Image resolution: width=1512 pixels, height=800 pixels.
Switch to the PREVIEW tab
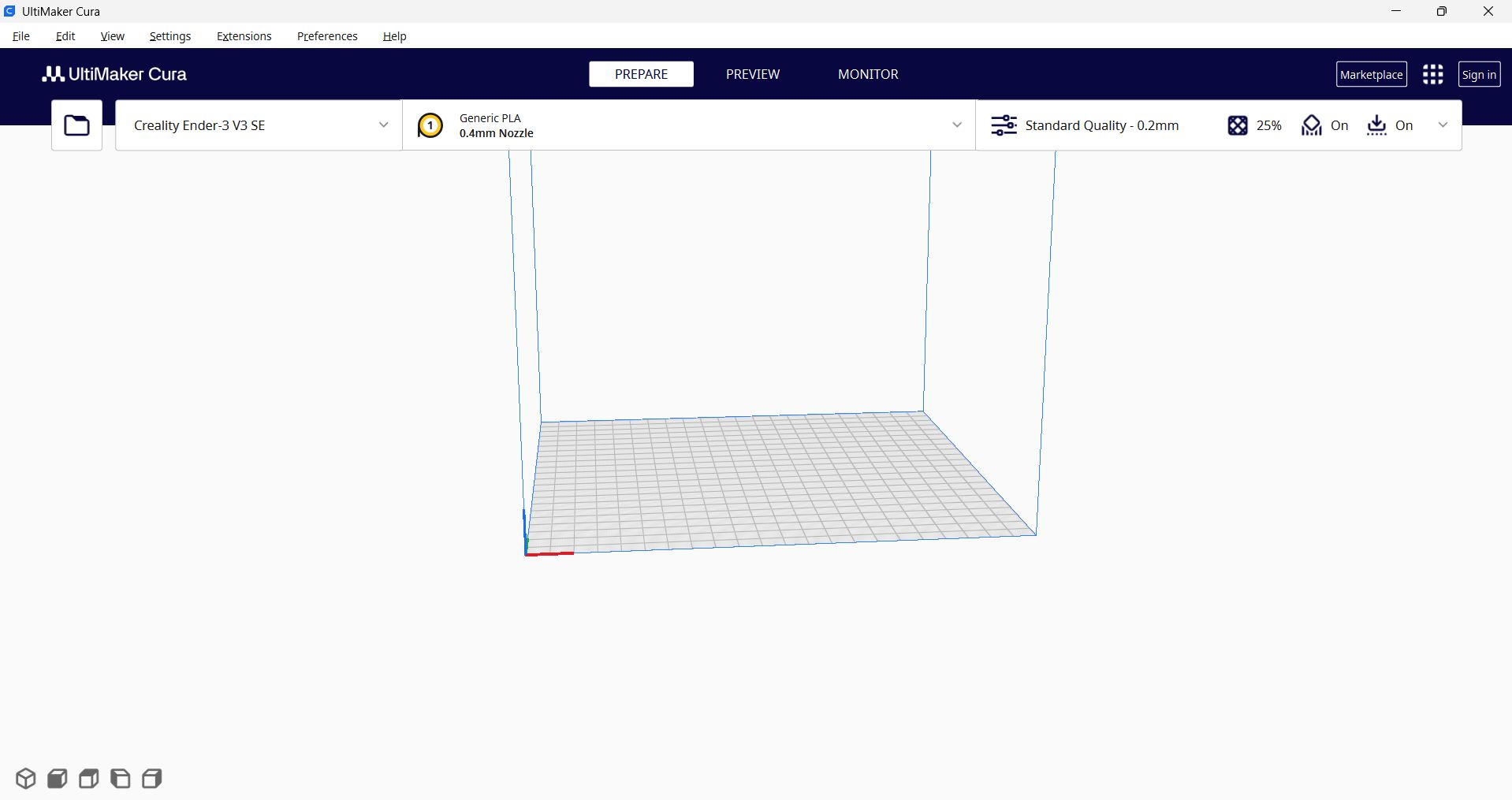pos(752,73)
